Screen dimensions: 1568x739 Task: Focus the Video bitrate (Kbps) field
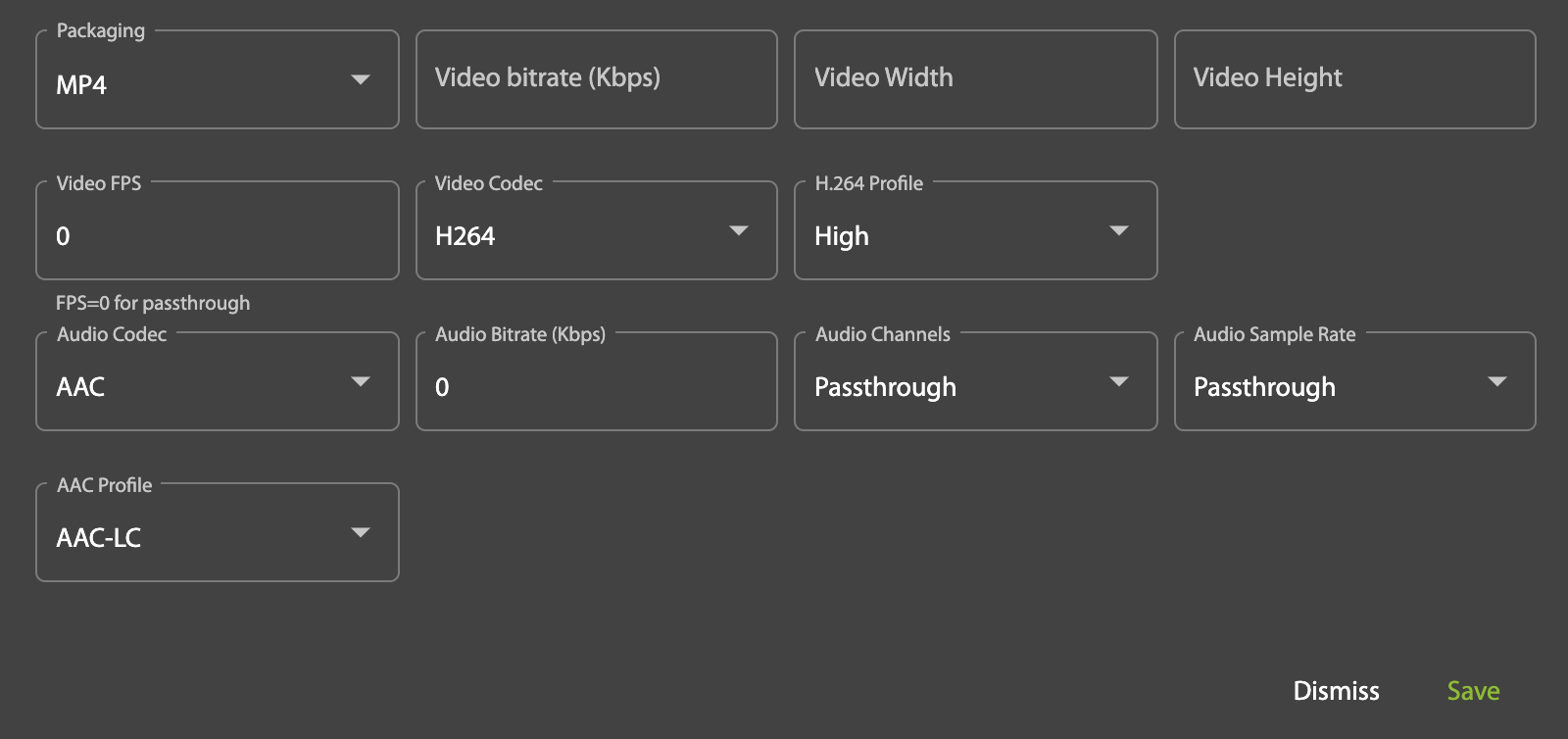pyautogui.click(x=596, y=79)
